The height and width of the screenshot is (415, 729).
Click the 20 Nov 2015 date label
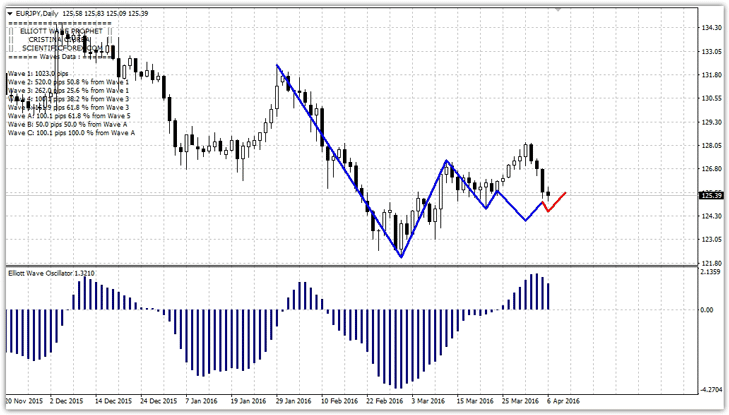[x=23, y=400]
